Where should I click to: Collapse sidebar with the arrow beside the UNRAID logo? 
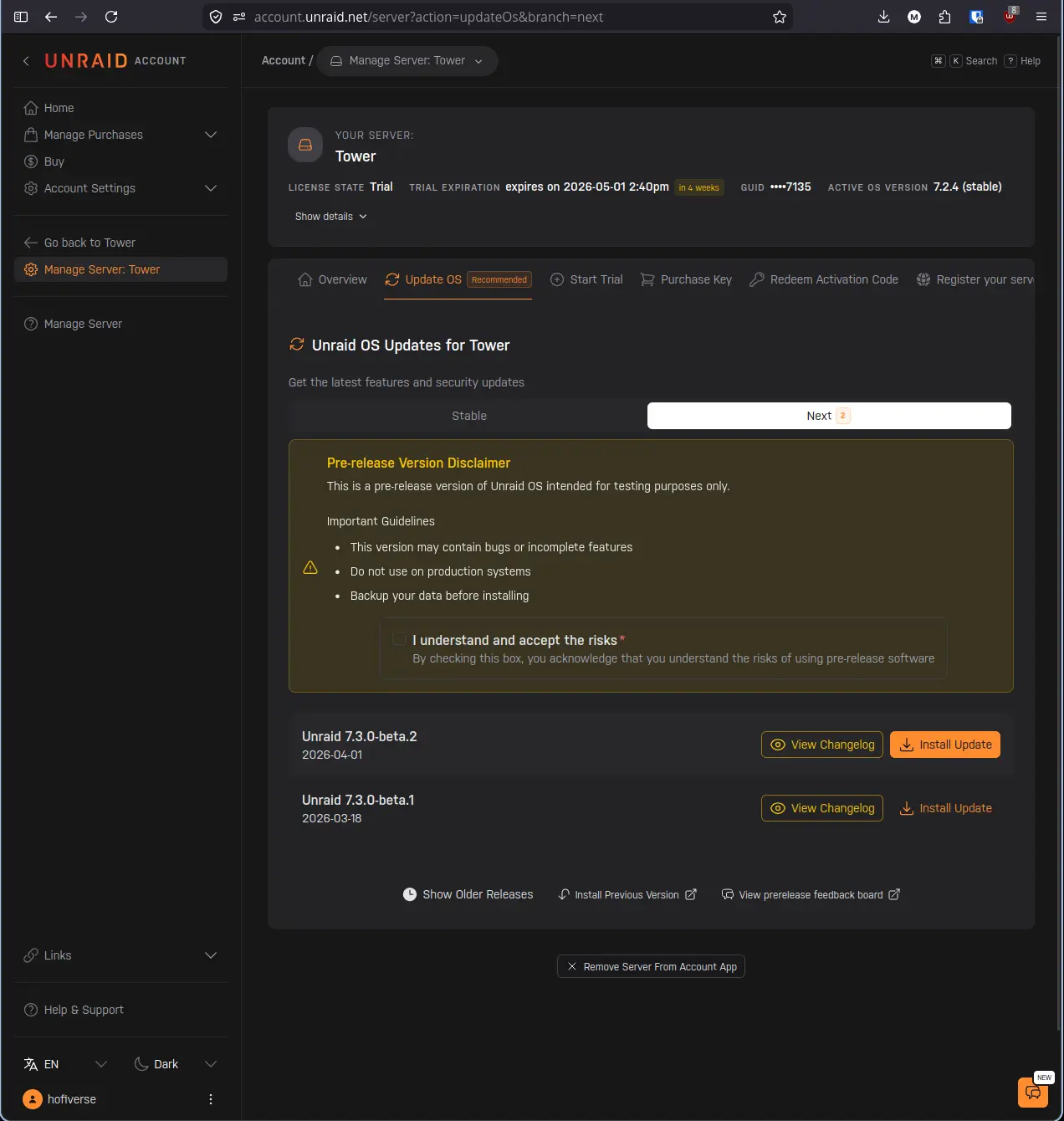point(26,60)
